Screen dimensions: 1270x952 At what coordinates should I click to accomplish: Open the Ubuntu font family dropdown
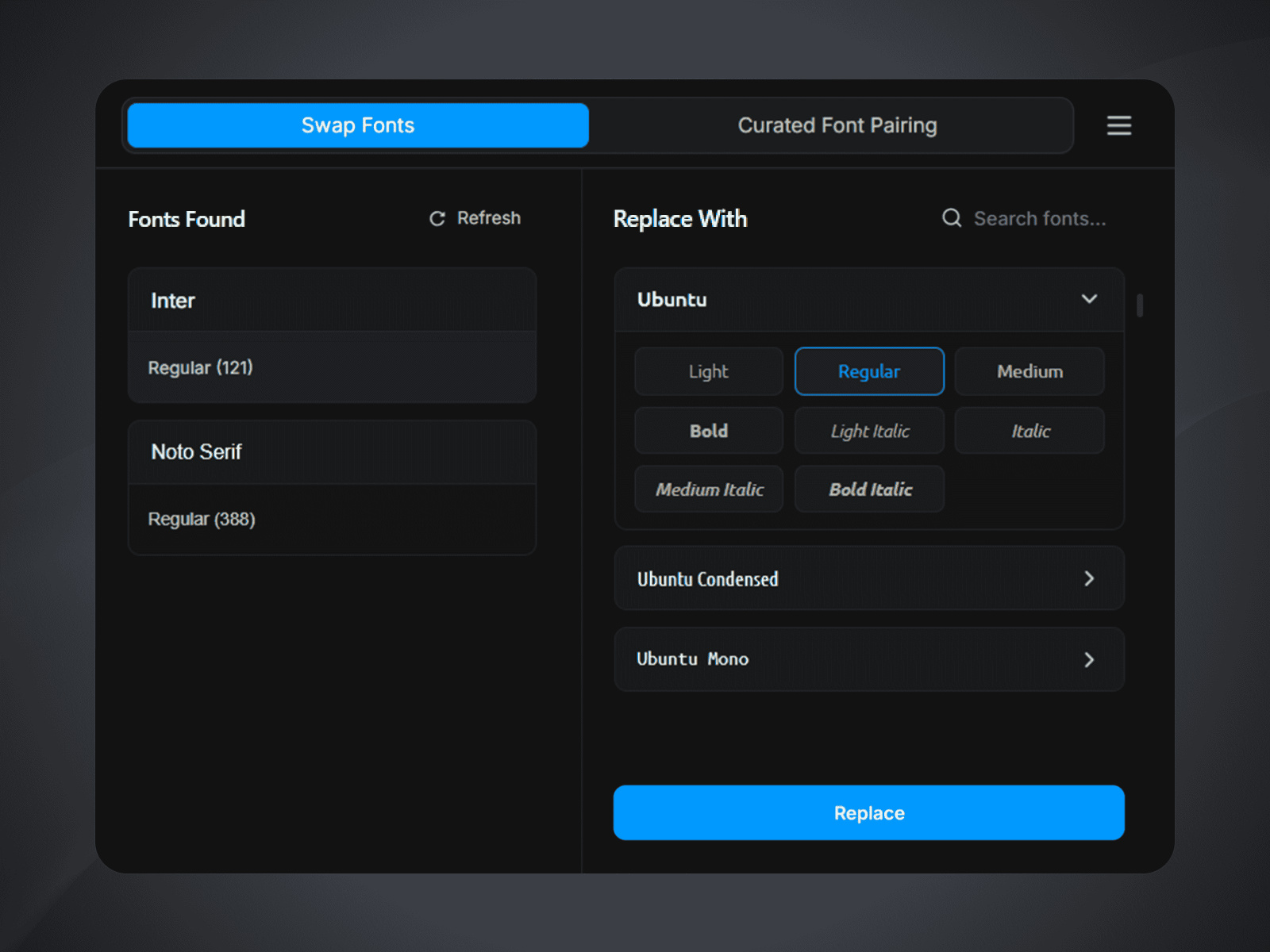coord(868,299)
